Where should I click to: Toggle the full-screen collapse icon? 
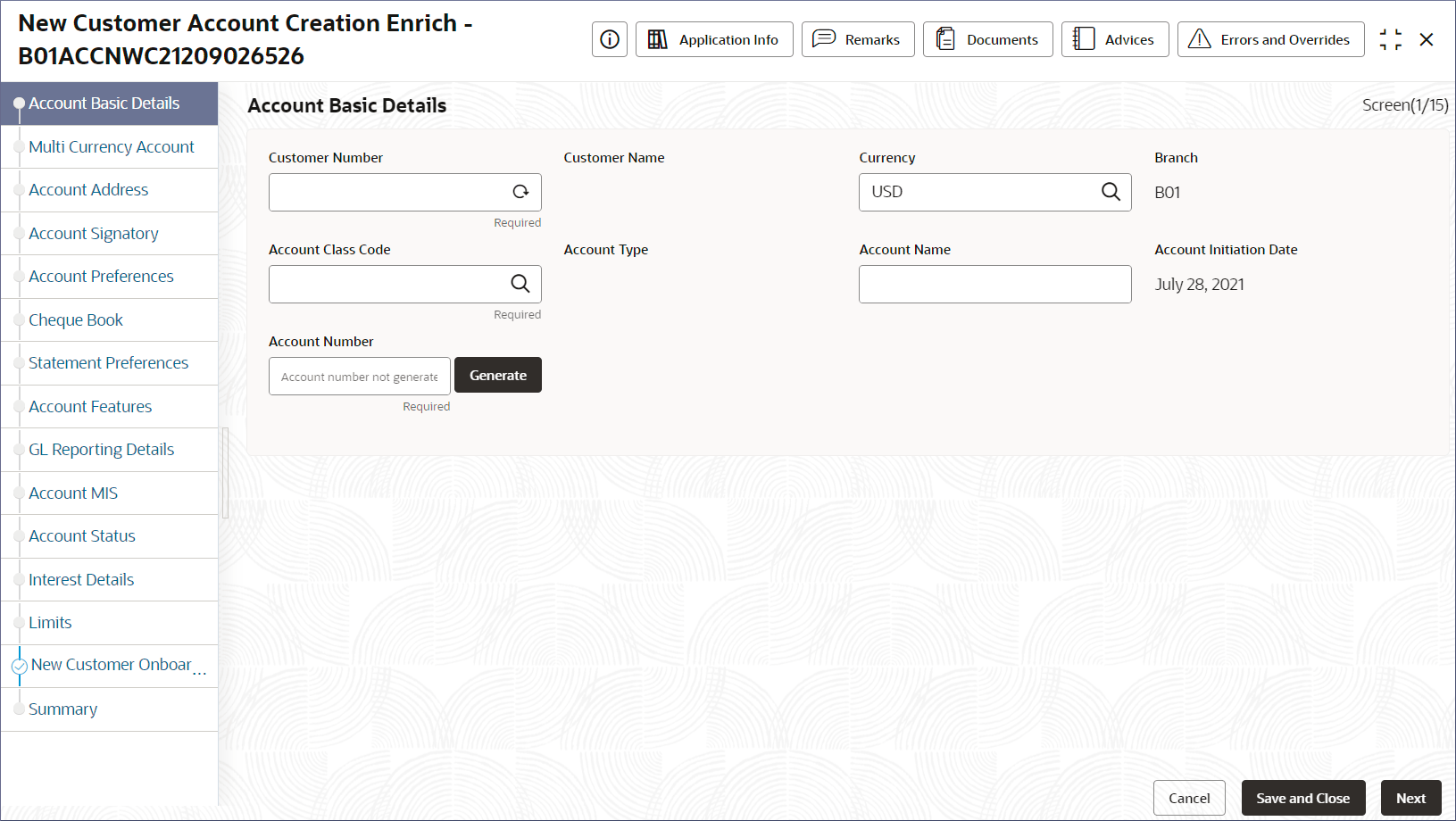coord(1390,39)
